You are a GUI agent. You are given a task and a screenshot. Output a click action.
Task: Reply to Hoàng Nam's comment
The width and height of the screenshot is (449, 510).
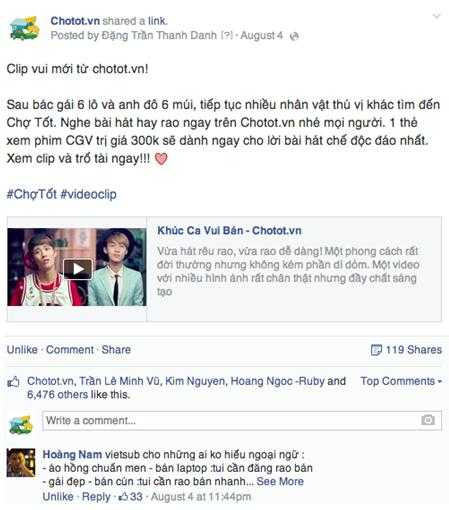96,496
